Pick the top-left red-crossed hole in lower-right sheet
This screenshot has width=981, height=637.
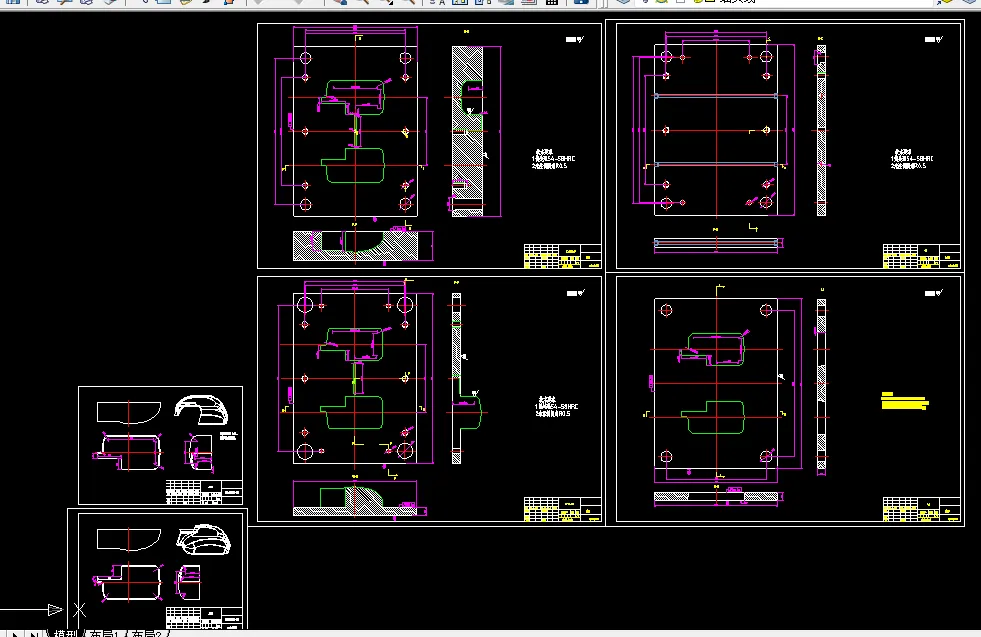point(666,310)
